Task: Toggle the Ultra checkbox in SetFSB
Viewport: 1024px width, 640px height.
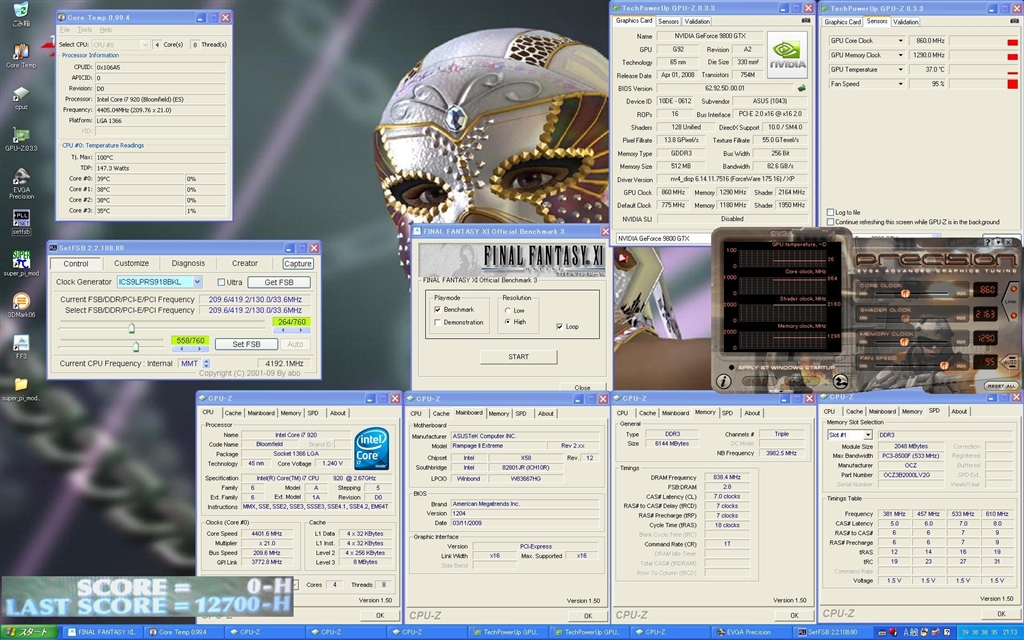Action: (221, 282)
